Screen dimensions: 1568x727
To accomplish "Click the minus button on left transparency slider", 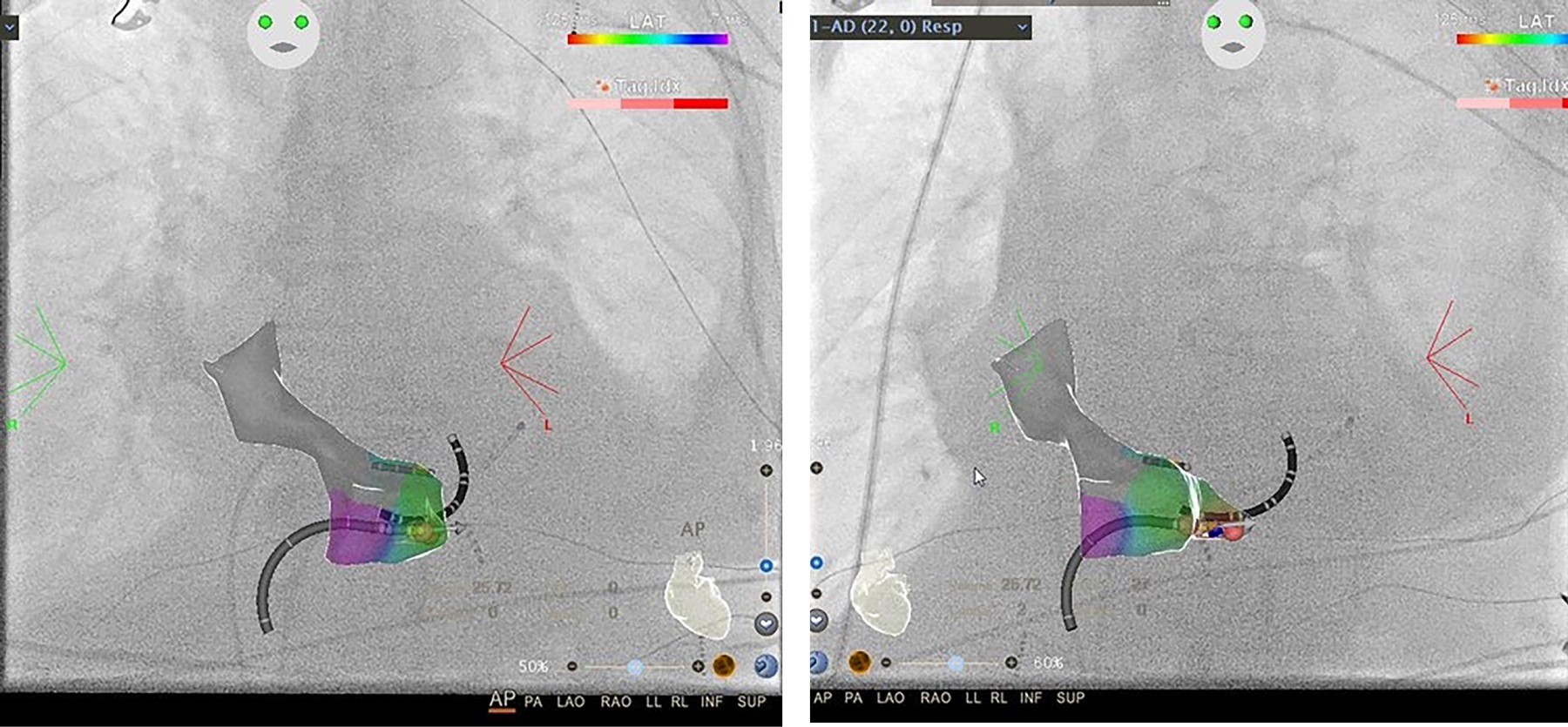I will pos(571,667).
